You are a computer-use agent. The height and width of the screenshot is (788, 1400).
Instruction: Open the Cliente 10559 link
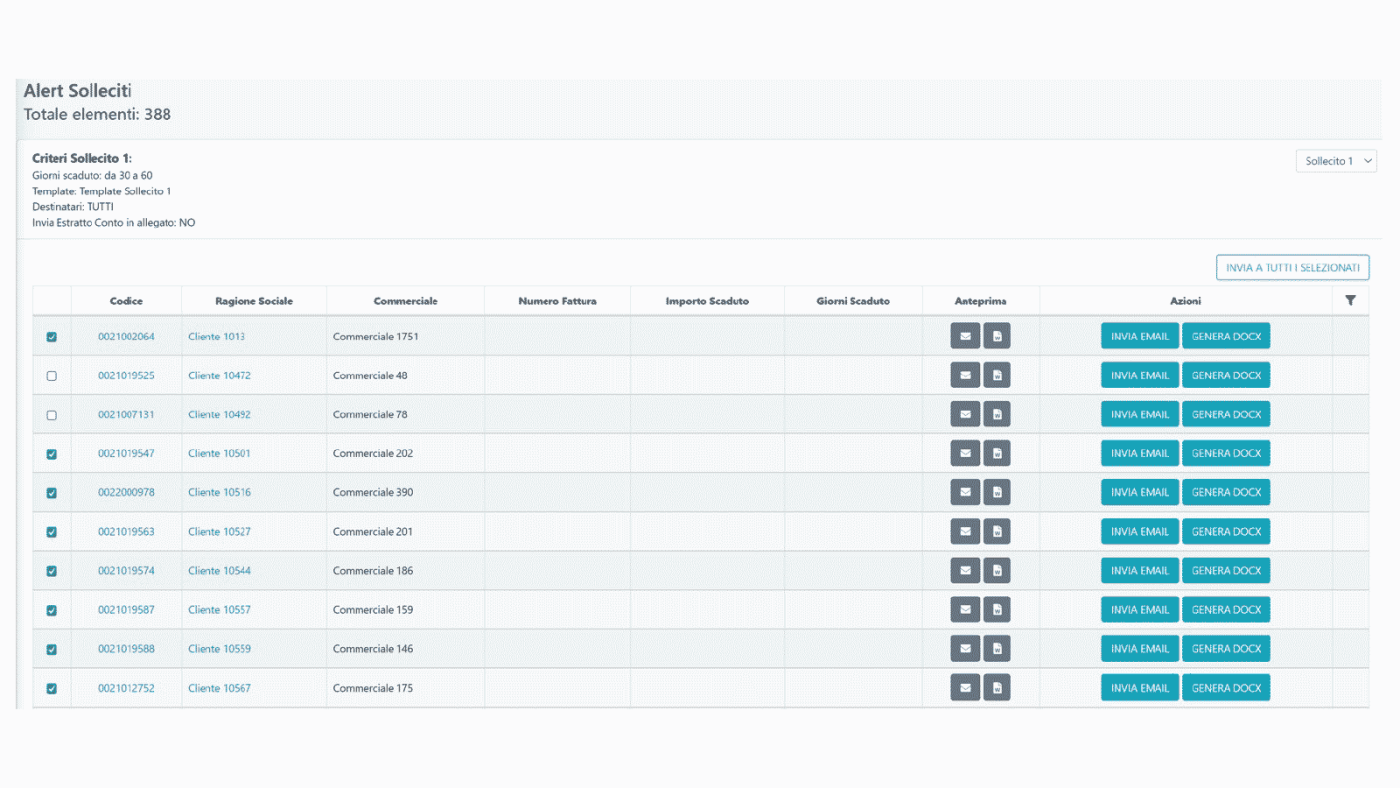[x=219, y=648]
